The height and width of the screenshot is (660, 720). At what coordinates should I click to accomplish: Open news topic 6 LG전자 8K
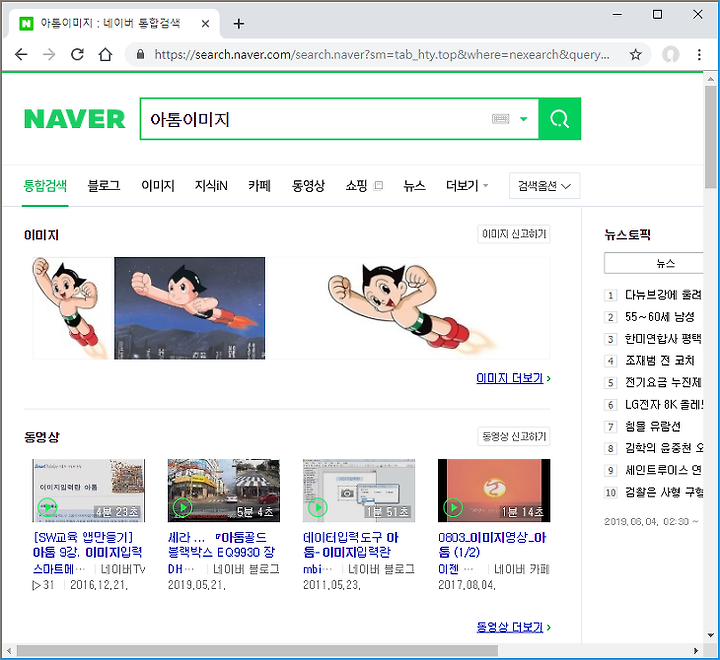tap(664, 405)
